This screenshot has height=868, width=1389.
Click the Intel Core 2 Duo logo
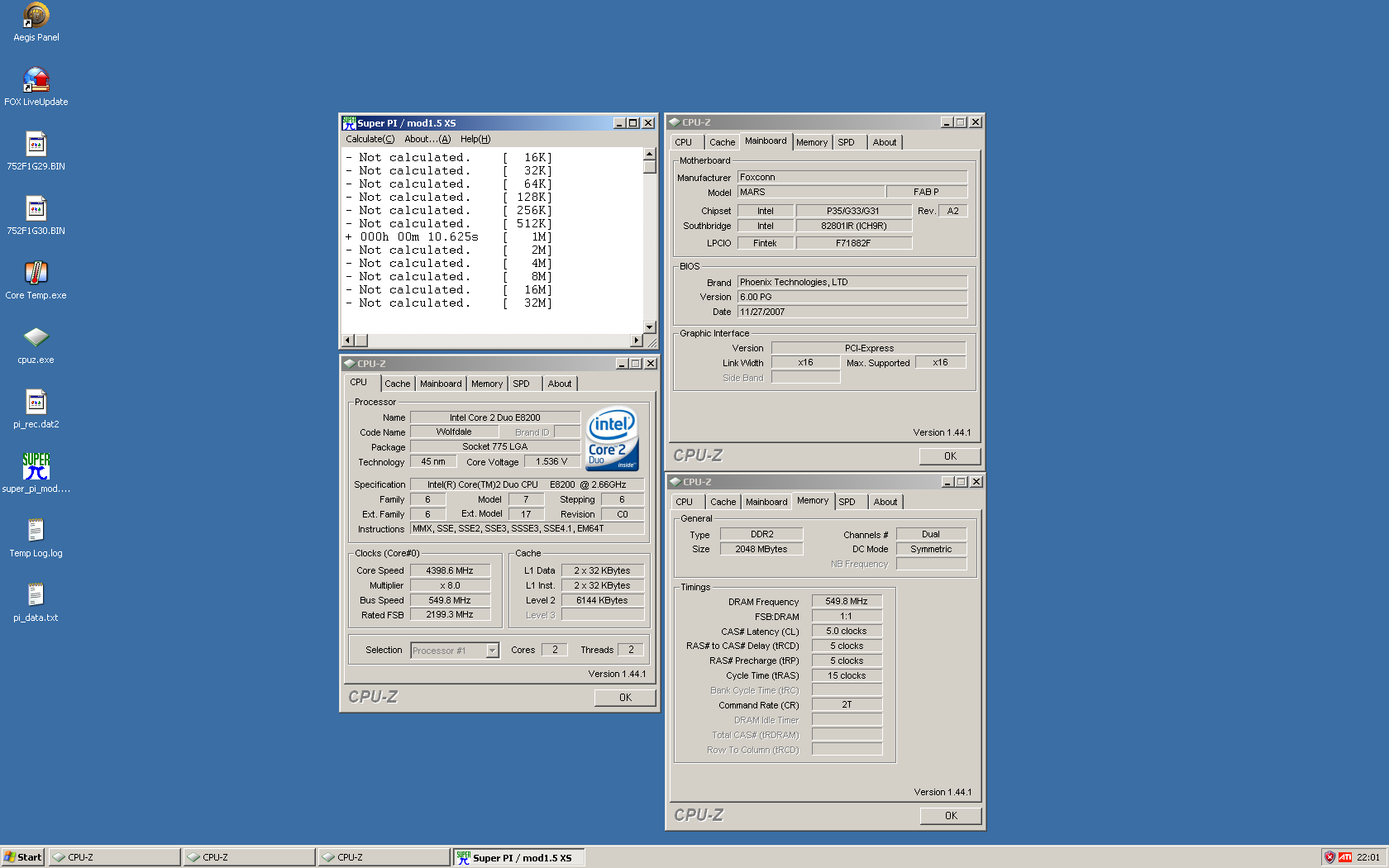[612, 439]
